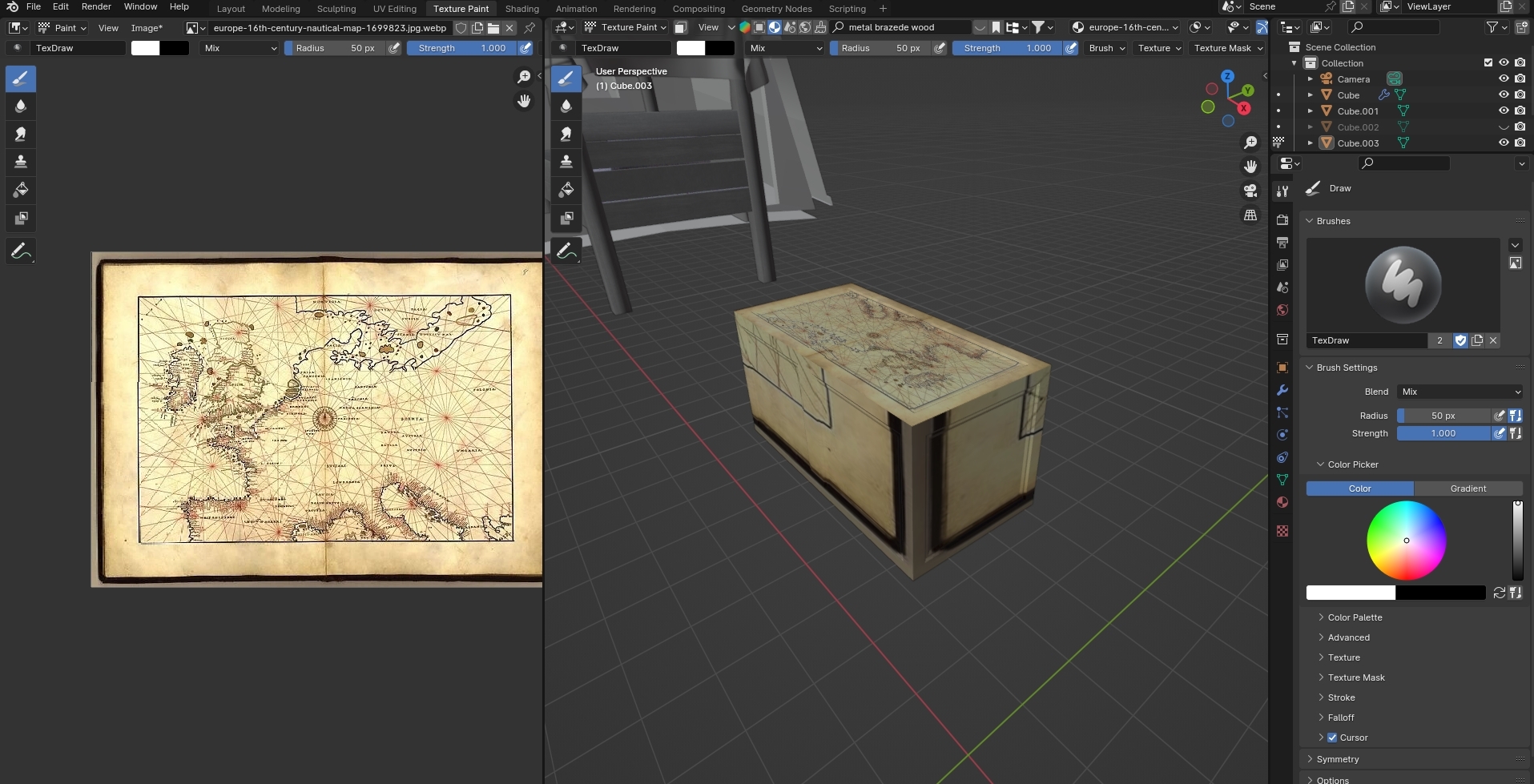Image resolution: width=1534 pixels, height=784 pixels.
Task: Select the Draw tool in 3D viewport toolbar
Action: [566, 78]
